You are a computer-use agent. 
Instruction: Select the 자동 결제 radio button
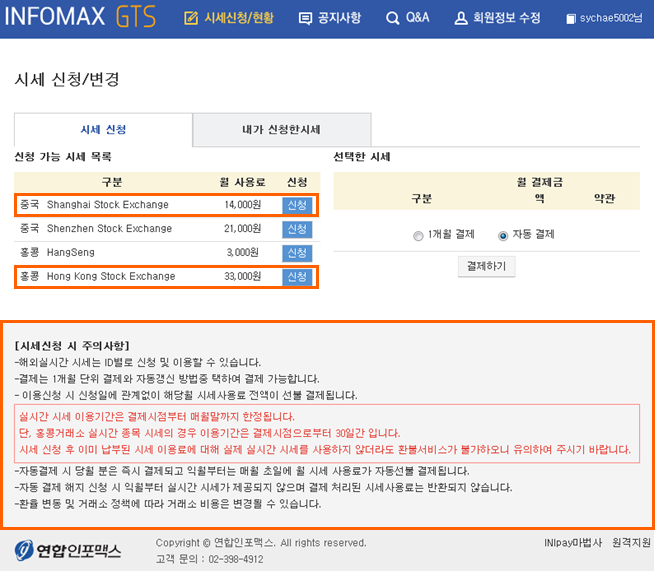[503, 236]
